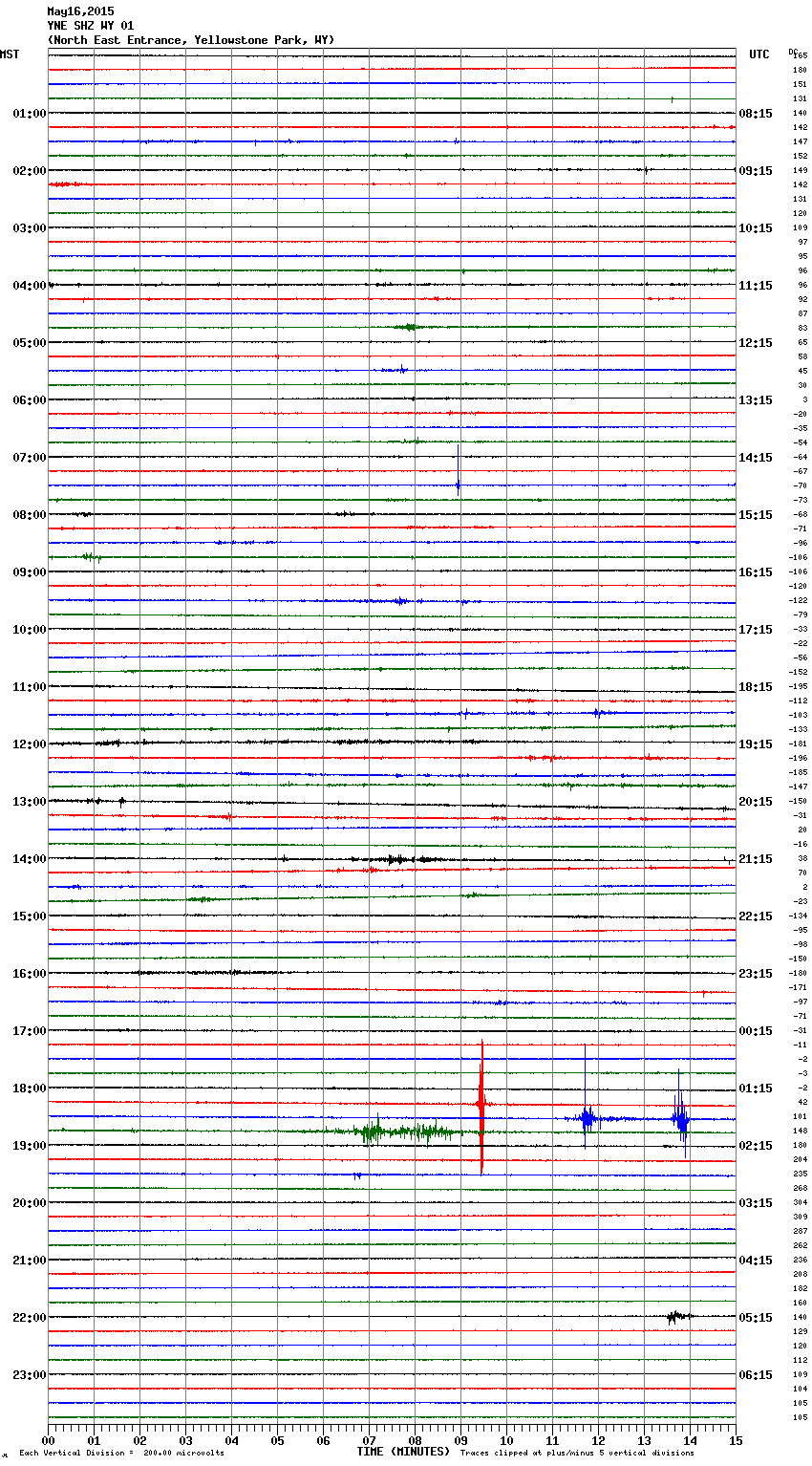Click the 17:15 UTC time label
The height and width of the screenshot is (1466, 812).
(756, 630)
